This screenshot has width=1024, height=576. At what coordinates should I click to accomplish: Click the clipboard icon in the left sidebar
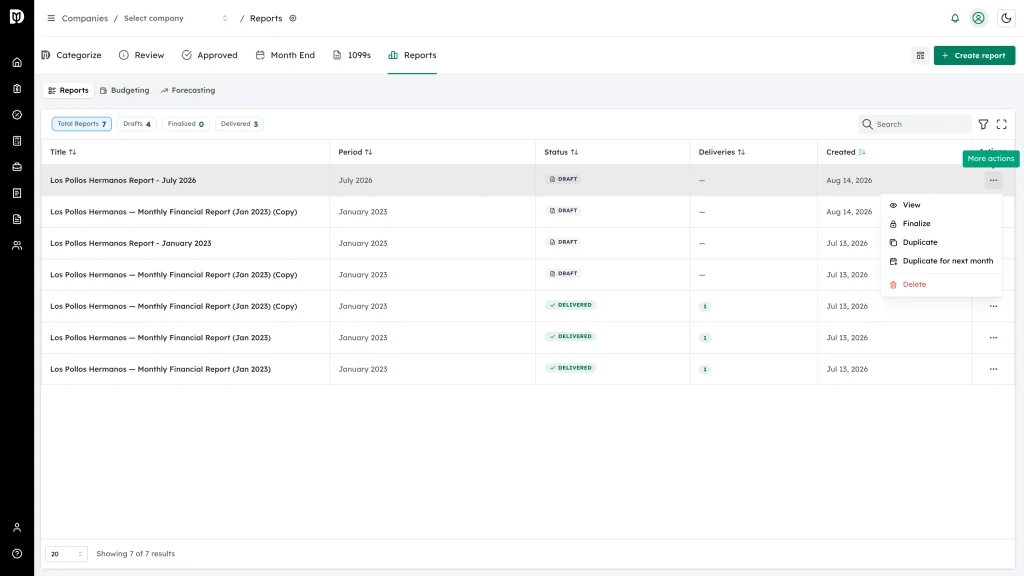point(17,89)
